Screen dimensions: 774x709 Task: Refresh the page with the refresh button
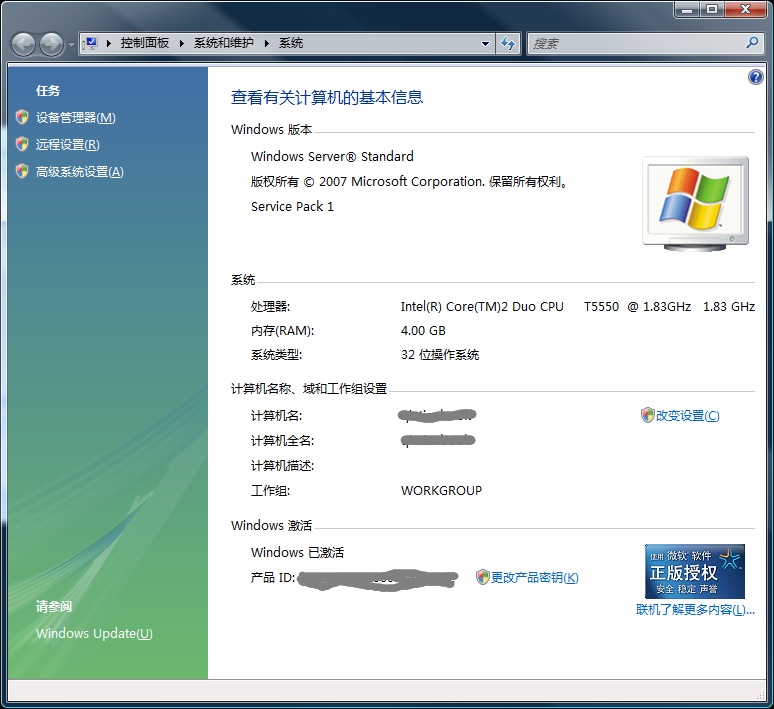pos(508,44)
